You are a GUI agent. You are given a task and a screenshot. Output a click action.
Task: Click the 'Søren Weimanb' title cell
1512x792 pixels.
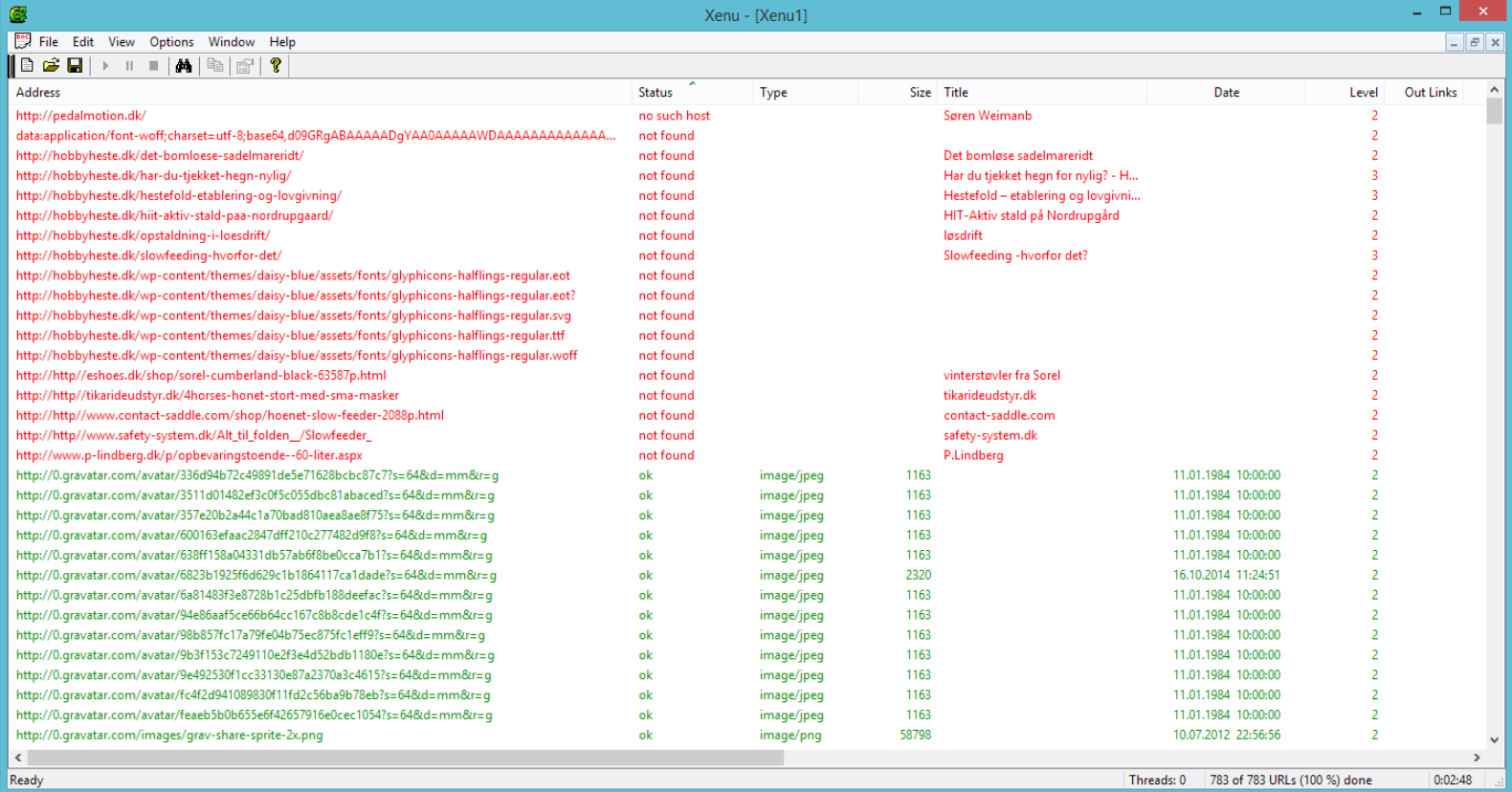988,116
